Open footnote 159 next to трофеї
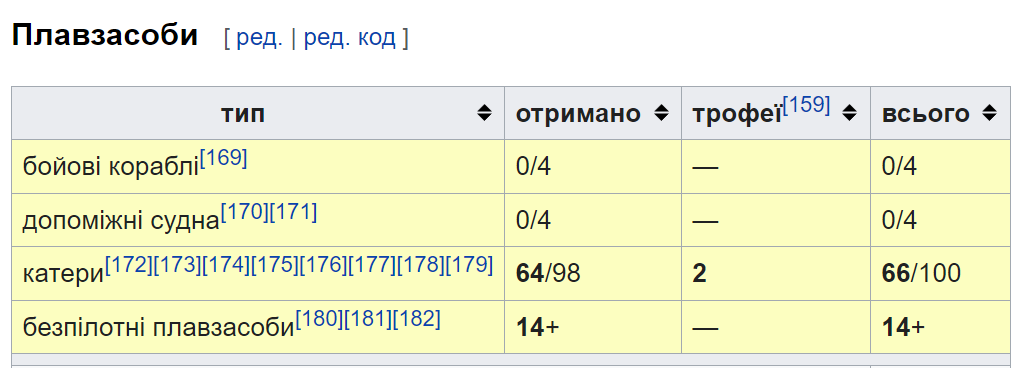 point(807,105)
